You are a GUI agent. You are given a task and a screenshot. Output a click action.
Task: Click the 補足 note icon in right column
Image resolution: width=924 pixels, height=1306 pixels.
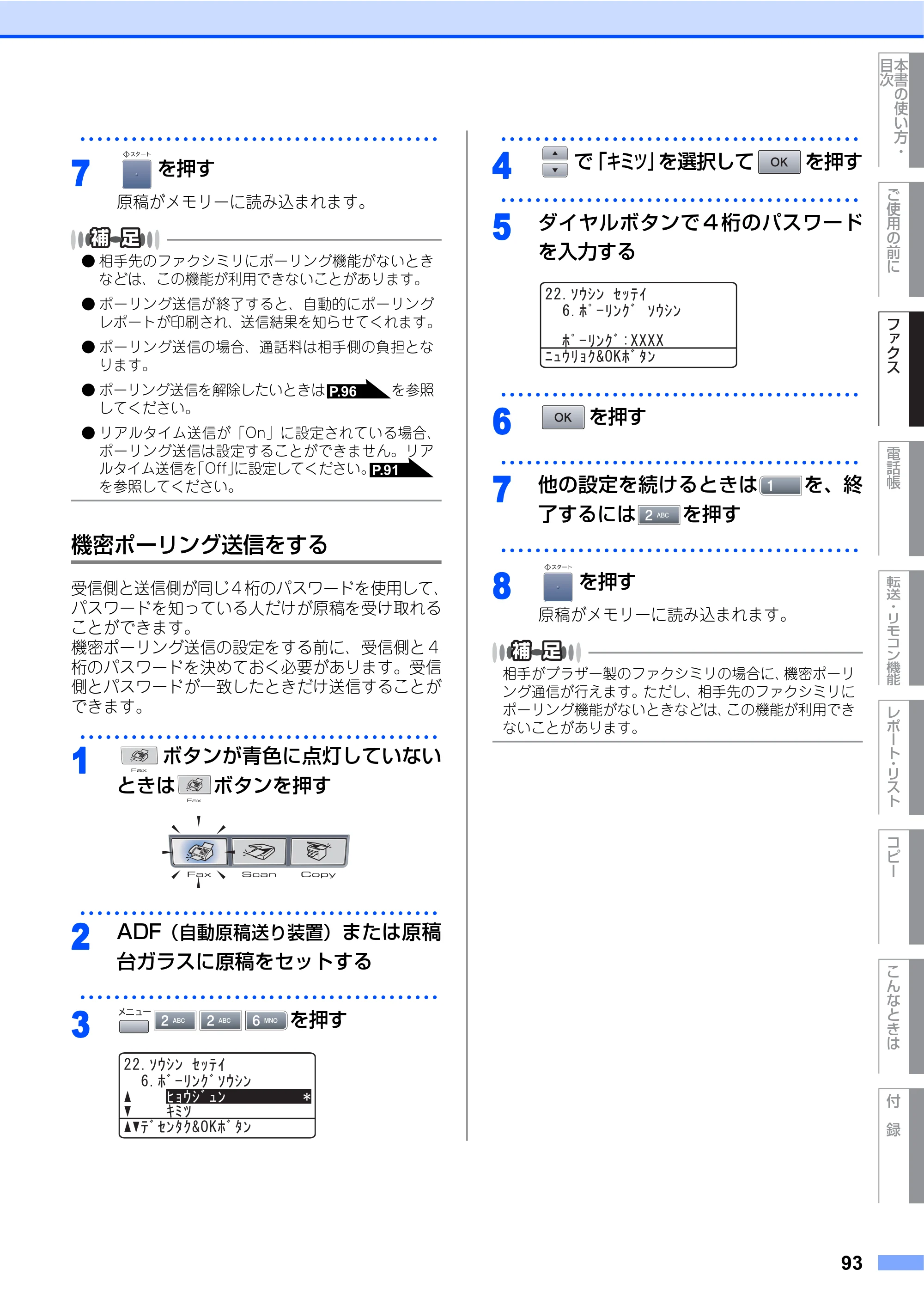[536, 651]
